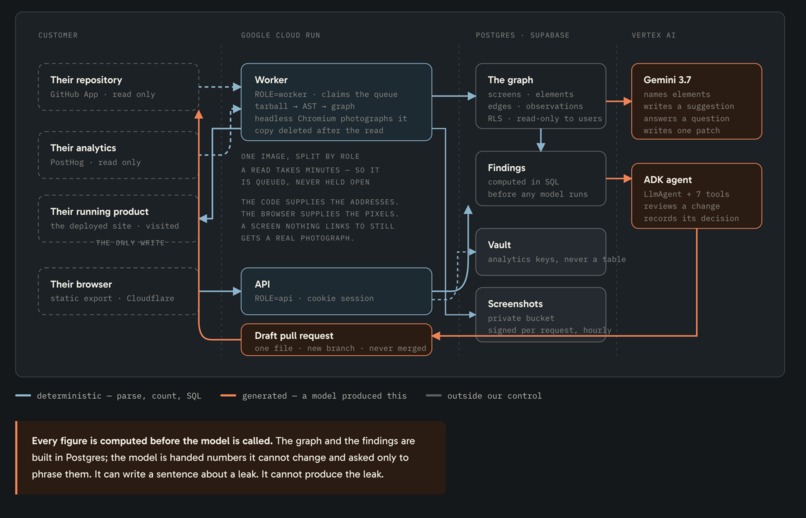Image resolution: width=806 pixels, height=518 pixels.
Task: Click 'THE CODE SUPPLIES THE ADDRESSES.' line
Action: point(320,202)
